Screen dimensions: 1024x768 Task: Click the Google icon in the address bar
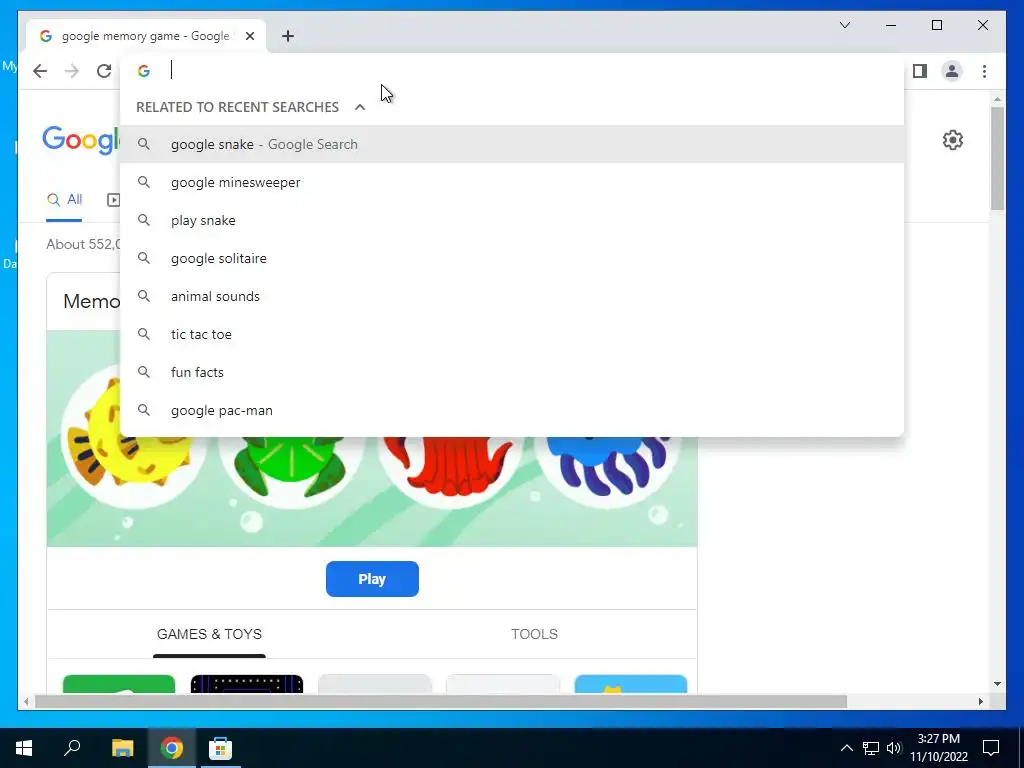coord(144,71)
